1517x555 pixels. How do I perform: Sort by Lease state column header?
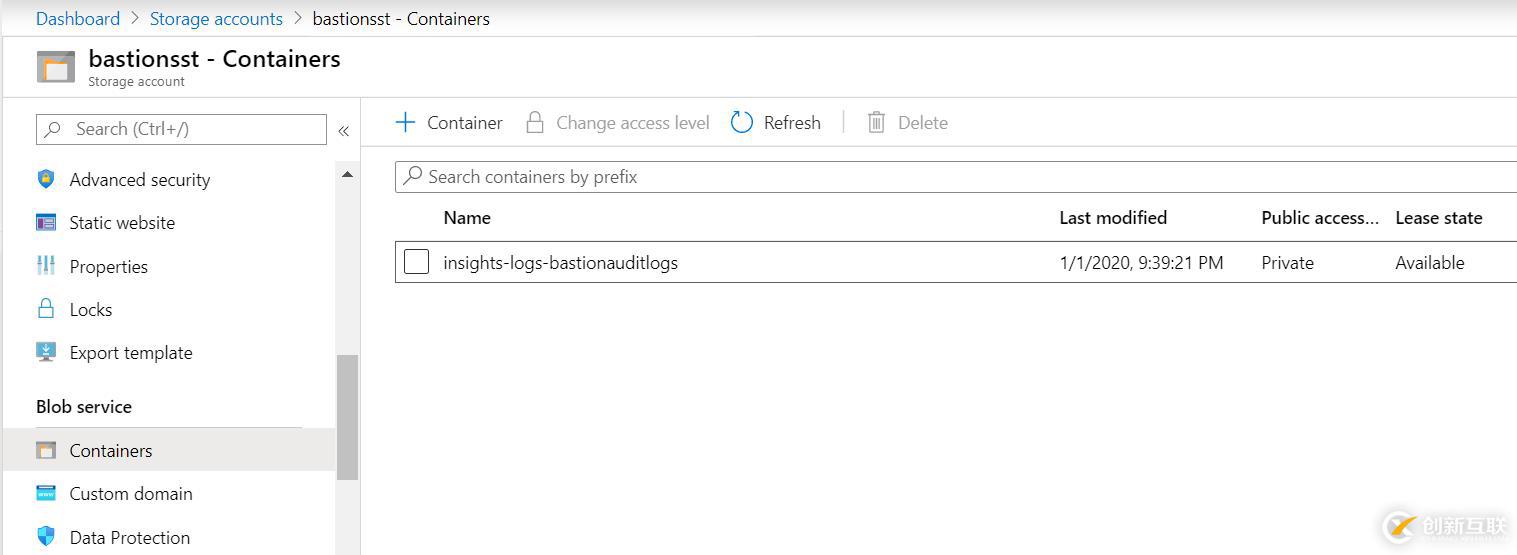coord(1439,218)
